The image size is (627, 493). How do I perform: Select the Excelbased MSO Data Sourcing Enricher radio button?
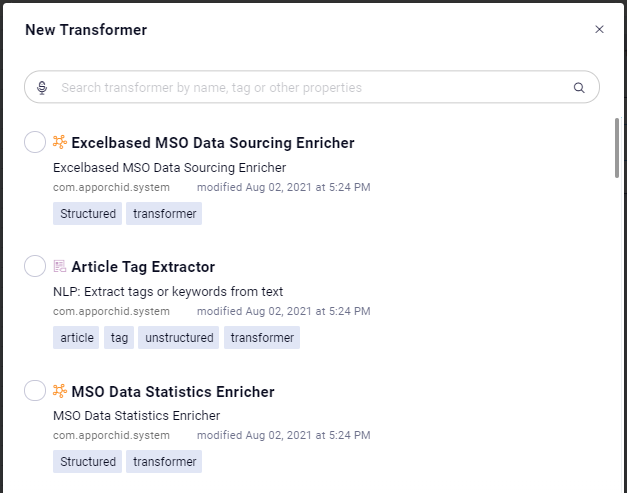click(35, 142)
